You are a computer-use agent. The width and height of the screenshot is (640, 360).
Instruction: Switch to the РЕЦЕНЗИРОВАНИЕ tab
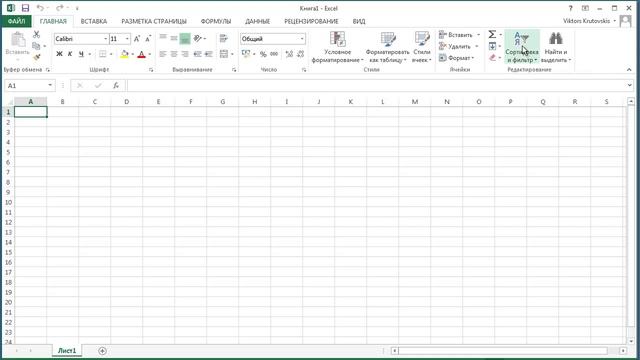[x=311, y=21]
